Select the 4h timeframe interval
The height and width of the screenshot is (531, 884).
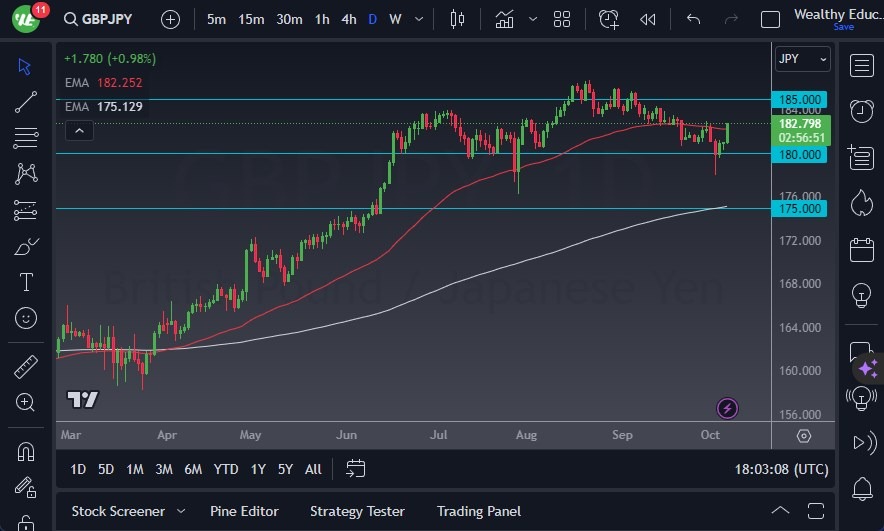[x=348, y=19]
